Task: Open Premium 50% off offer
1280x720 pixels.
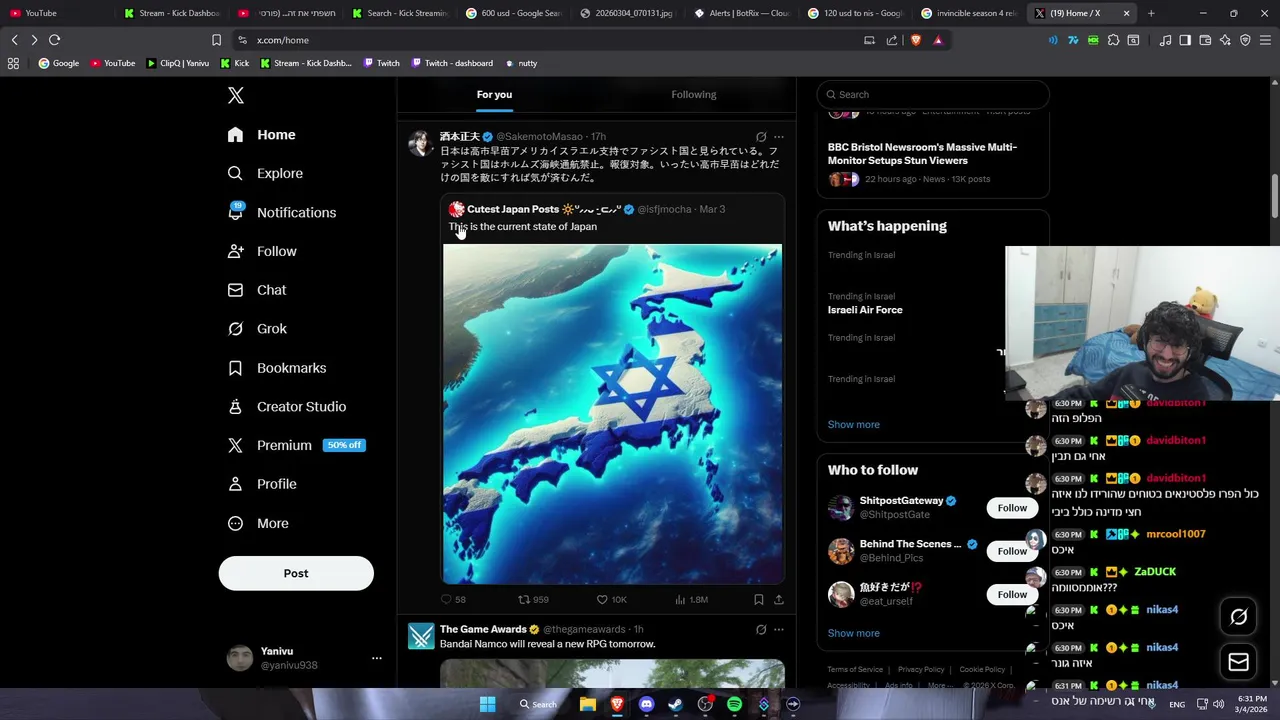Action: (296, 445)
